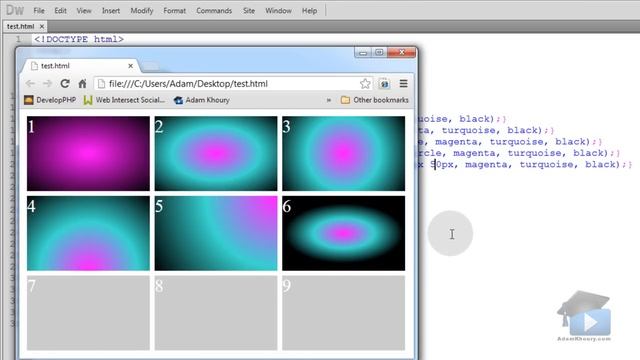Open the Format menu
Screen dimensions: 640x360
click(174, 11)
